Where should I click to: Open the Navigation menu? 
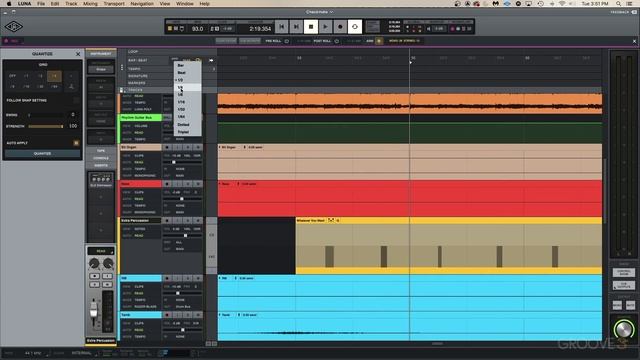pyautogui.click(x=142, y=4)
